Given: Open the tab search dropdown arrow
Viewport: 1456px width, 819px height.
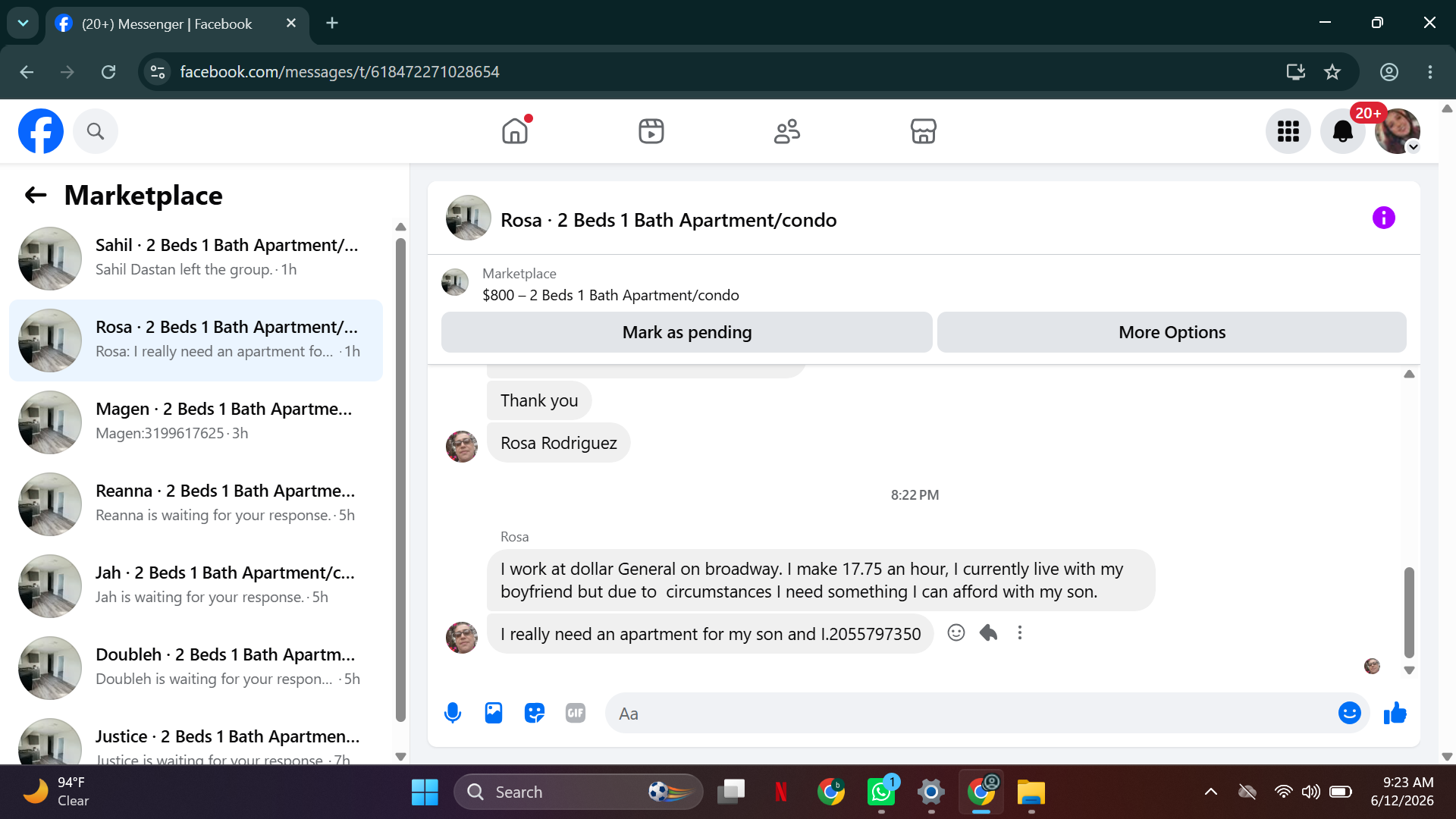Looking at the screenshot, I should point(23,23).
